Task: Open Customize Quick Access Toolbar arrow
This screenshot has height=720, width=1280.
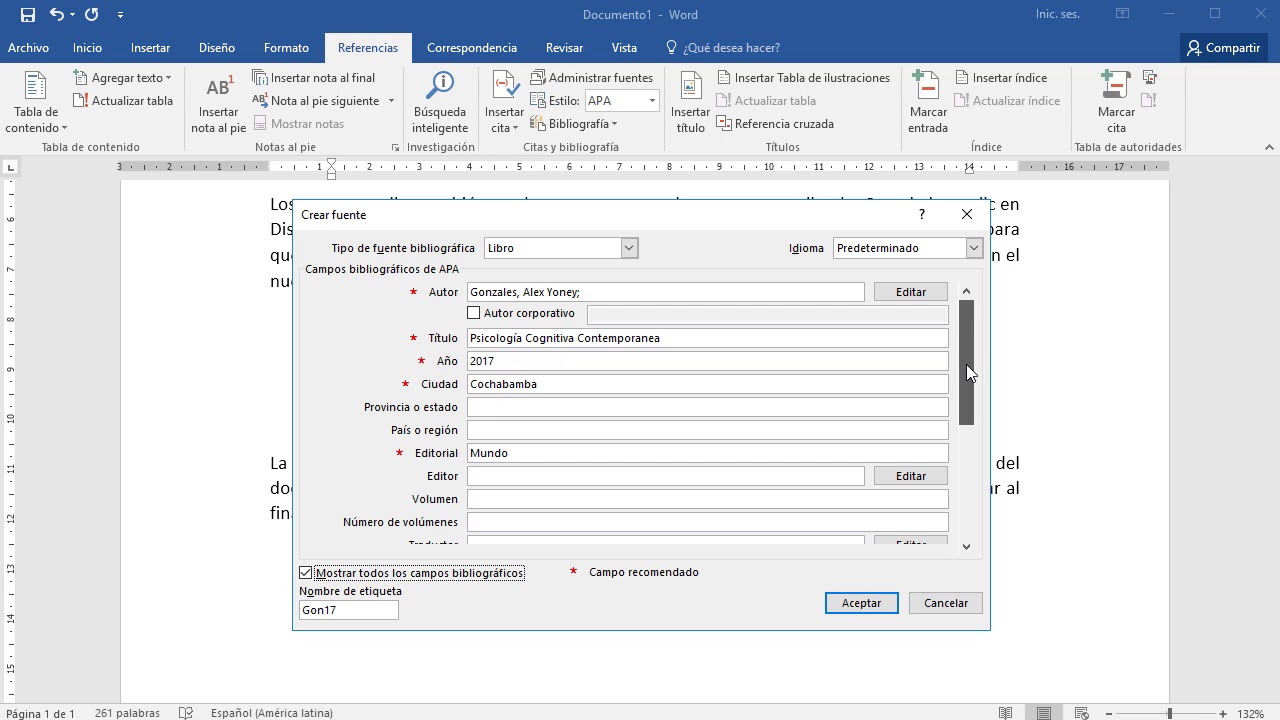Action: (x=120, y=15)
